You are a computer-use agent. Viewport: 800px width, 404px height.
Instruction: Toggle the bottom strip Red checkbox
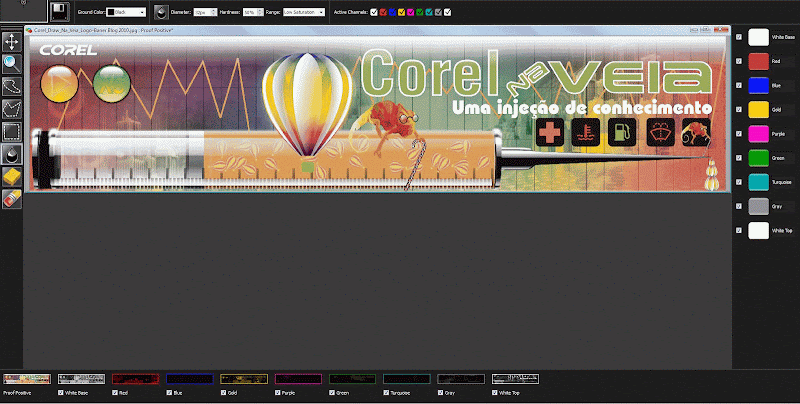pyautogui.click(x=115, y=393)
